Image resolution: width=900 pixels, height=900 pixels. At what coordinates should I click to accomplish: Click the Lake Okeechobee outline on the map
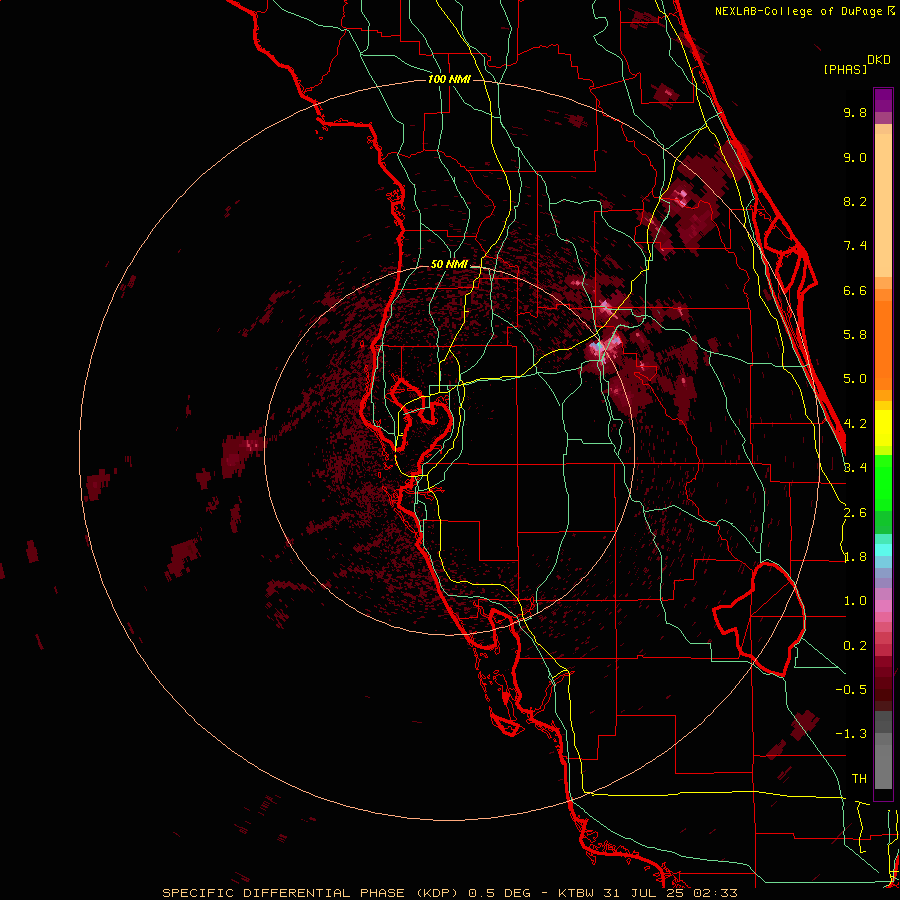click(759, 619)
